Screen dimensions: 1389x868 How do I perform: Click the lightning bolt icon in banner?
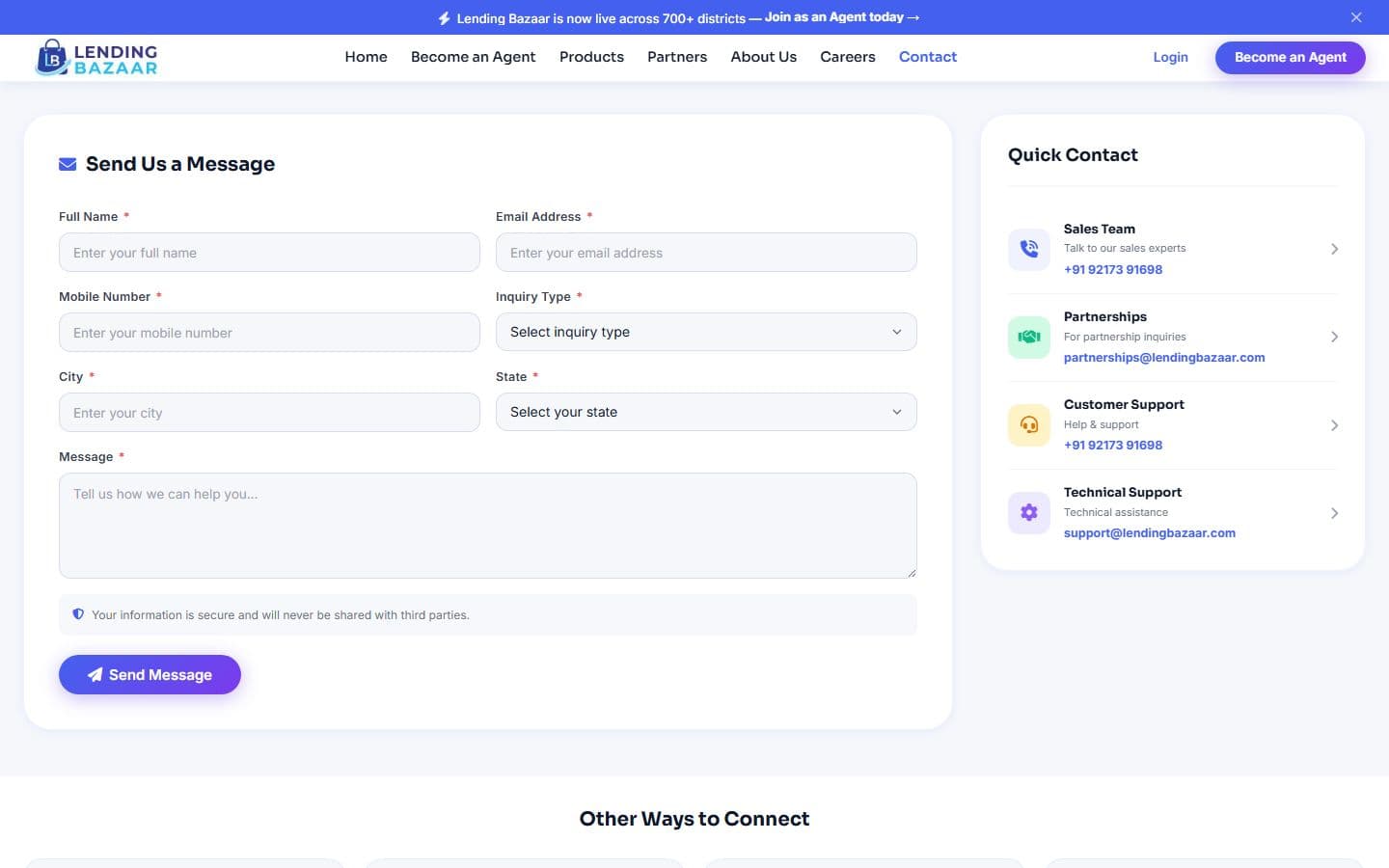(444, 18)
